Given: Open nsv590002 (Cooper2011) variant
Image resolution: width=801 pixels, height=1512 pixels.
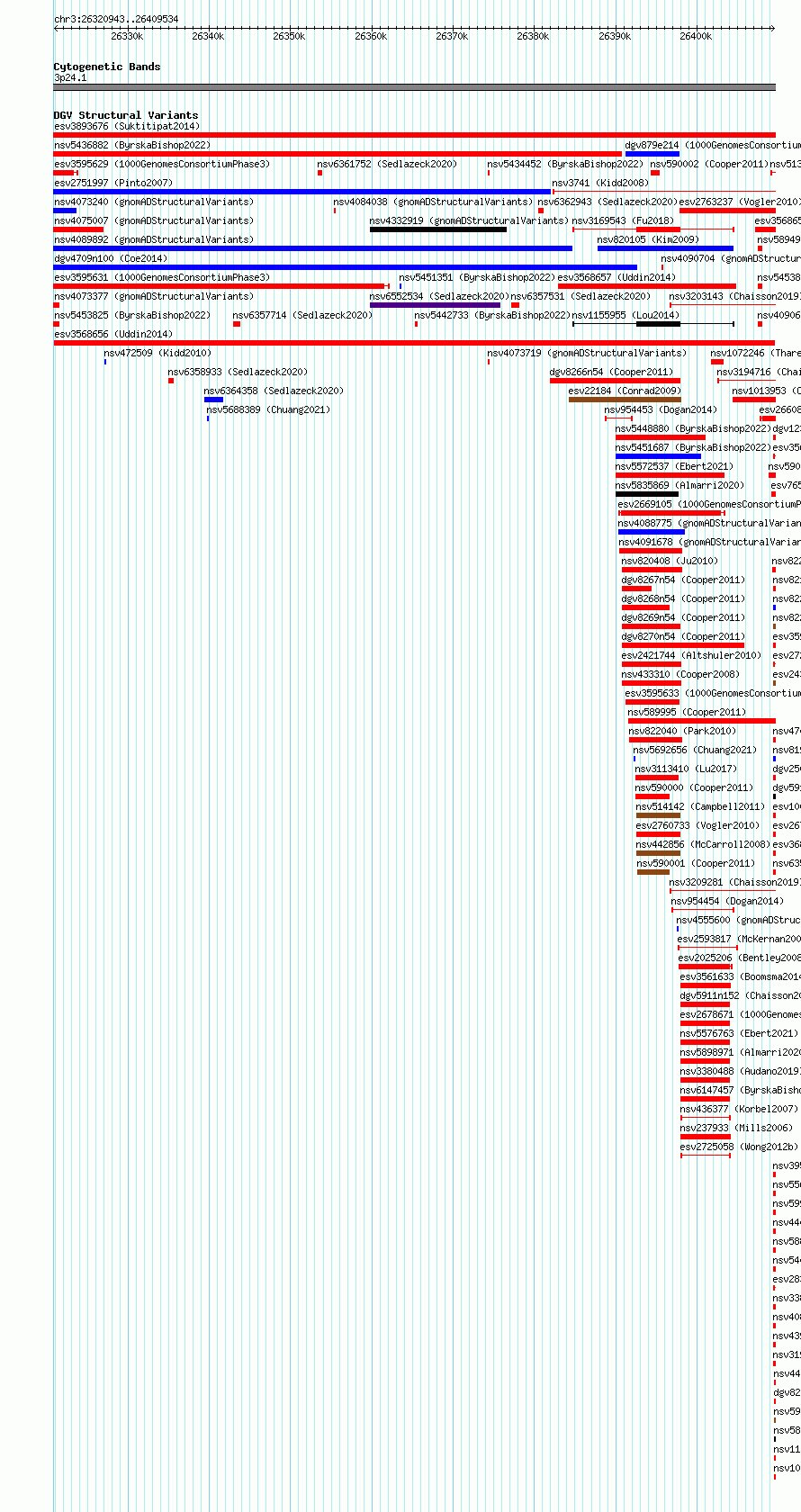Looking at the screenshot, I should (x=709, y=165).
